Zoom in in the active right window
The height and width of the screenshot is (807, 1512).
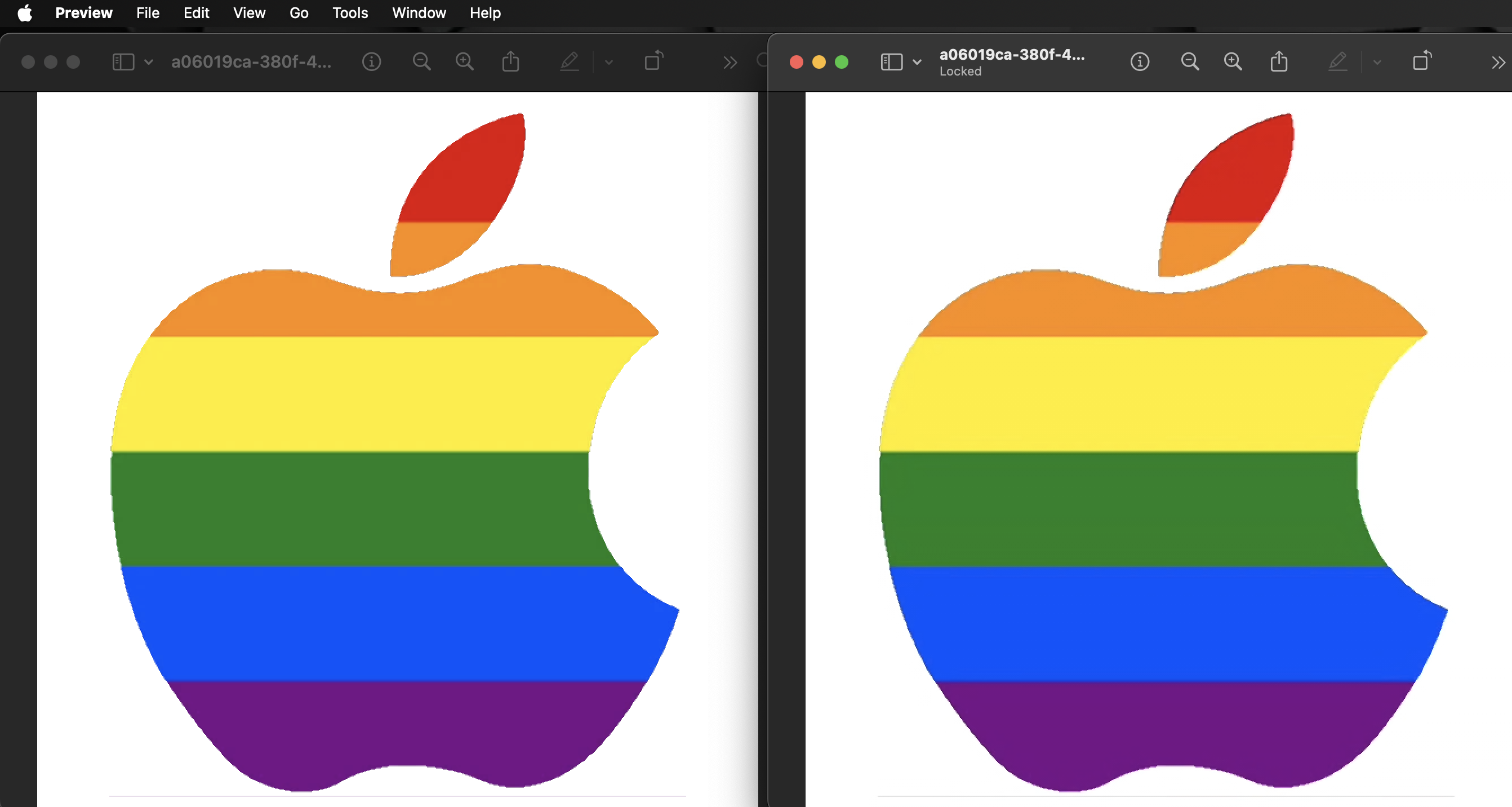pyautogui.click(x=1233, y=61)
